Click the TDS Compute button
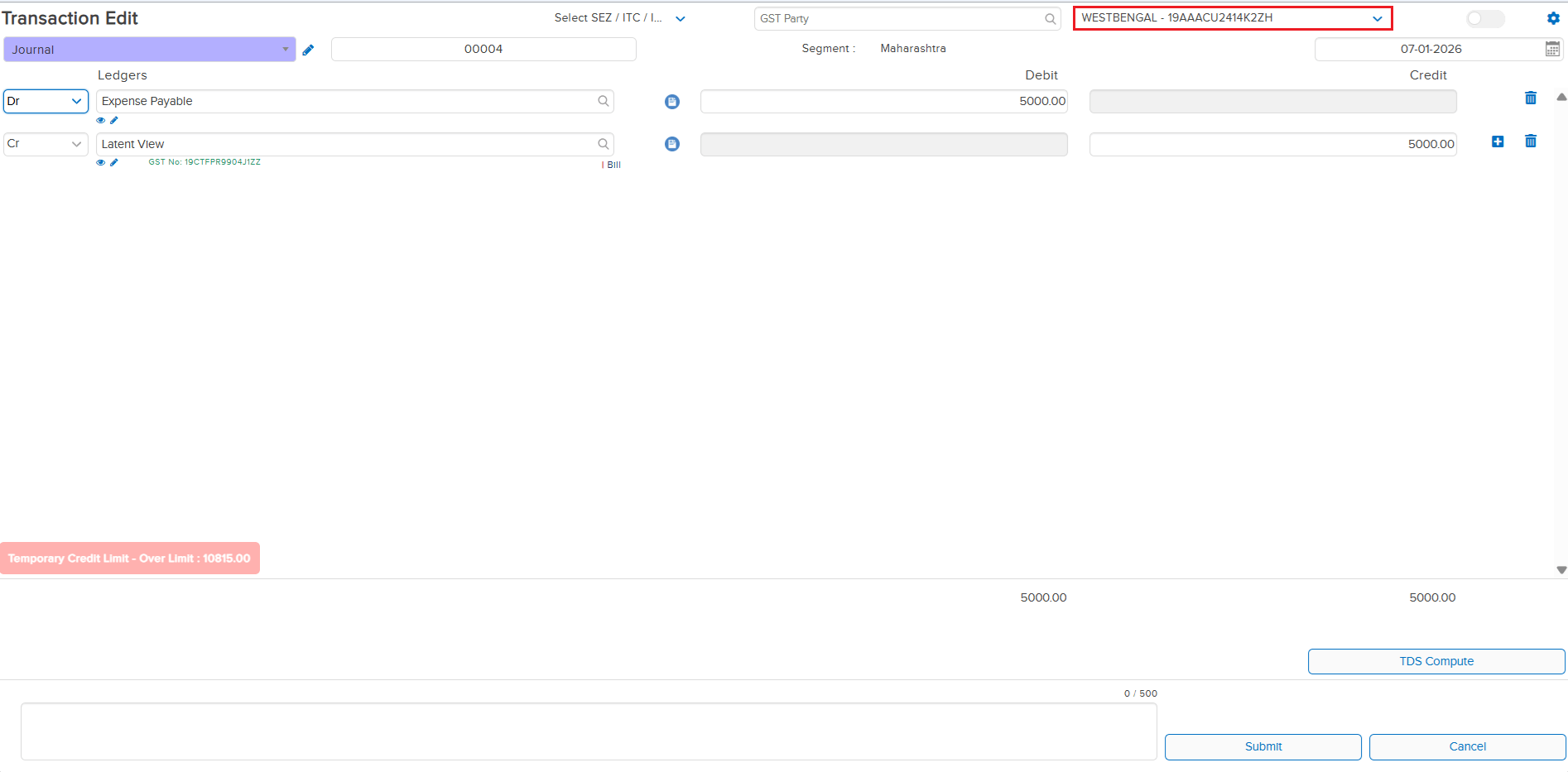Screen dimensions: 1568x772 pos(1436,661)
